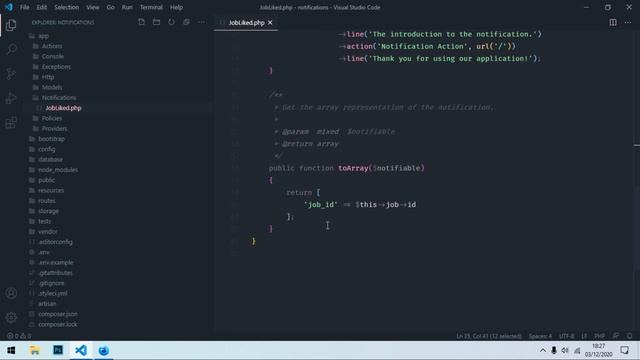The image size is (640, 360).
Task: Open File Explorer from taskbar
Action: point(35,351)
